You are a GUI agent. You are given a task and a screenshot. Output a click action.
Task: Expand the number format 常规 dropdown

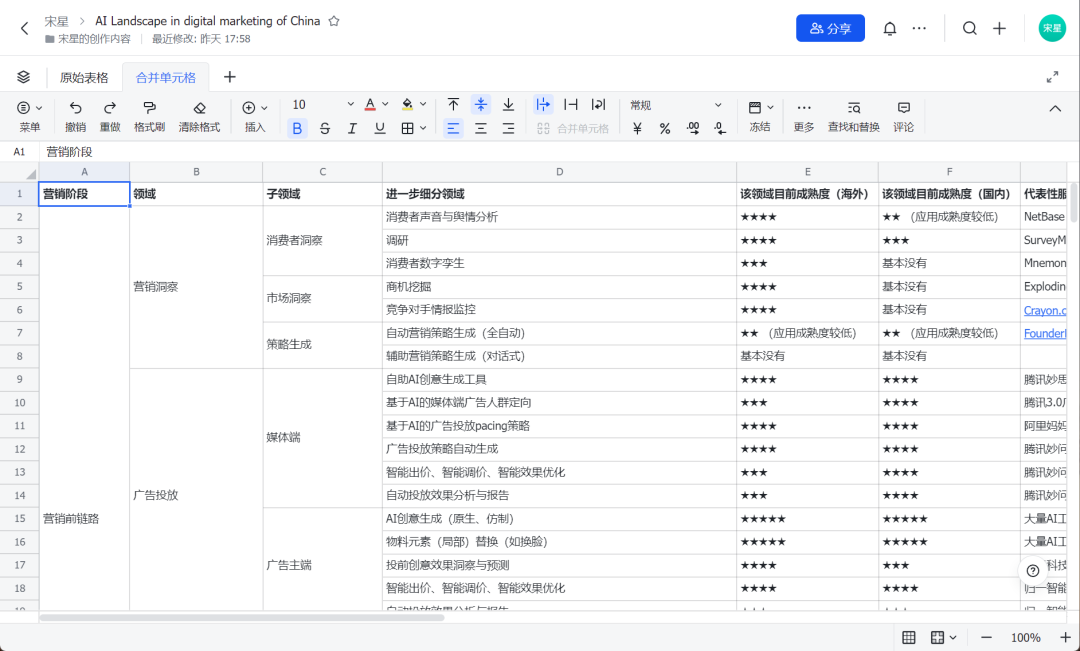(x=717, y=105)
